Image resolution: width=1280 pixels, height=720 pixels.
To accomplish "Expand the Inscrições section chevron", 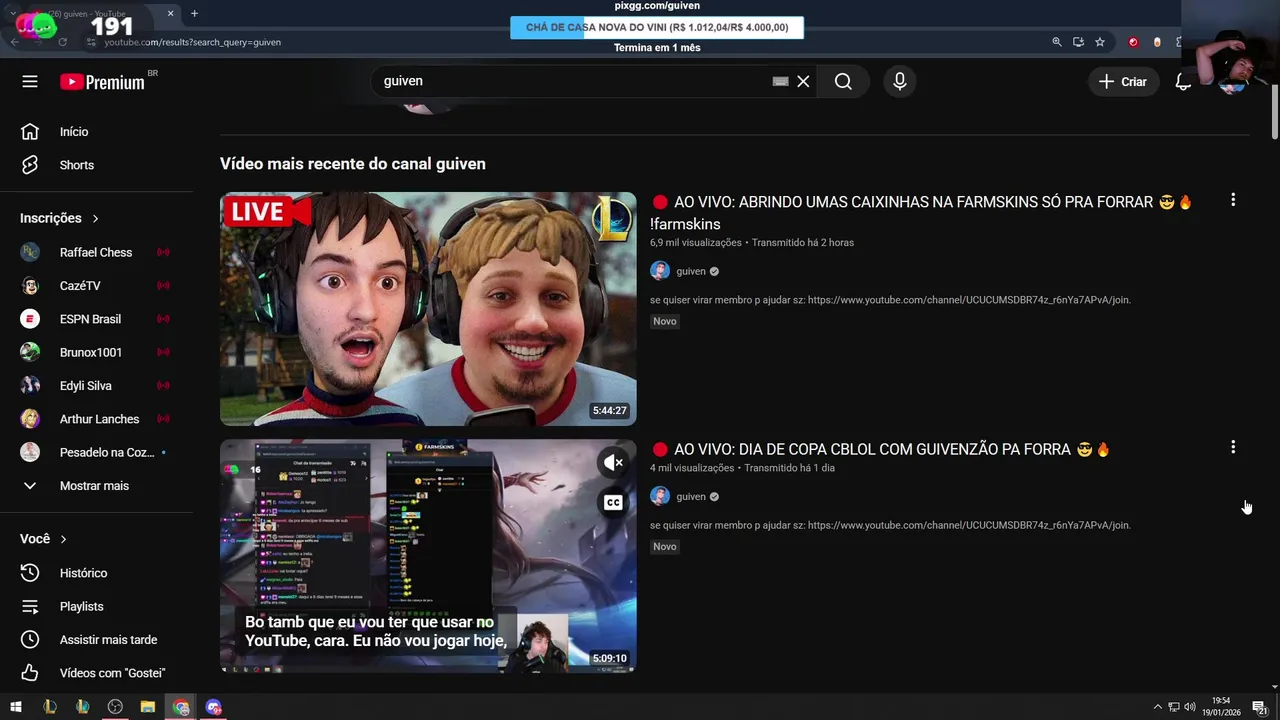I will pos(96,218).
